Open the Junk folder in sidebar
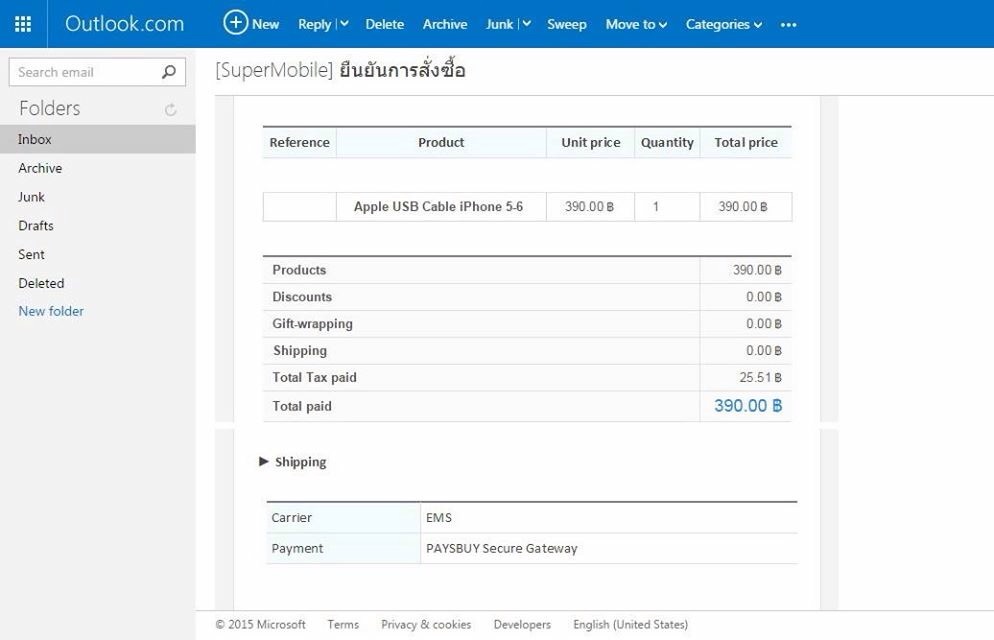 tap(31, 197)
